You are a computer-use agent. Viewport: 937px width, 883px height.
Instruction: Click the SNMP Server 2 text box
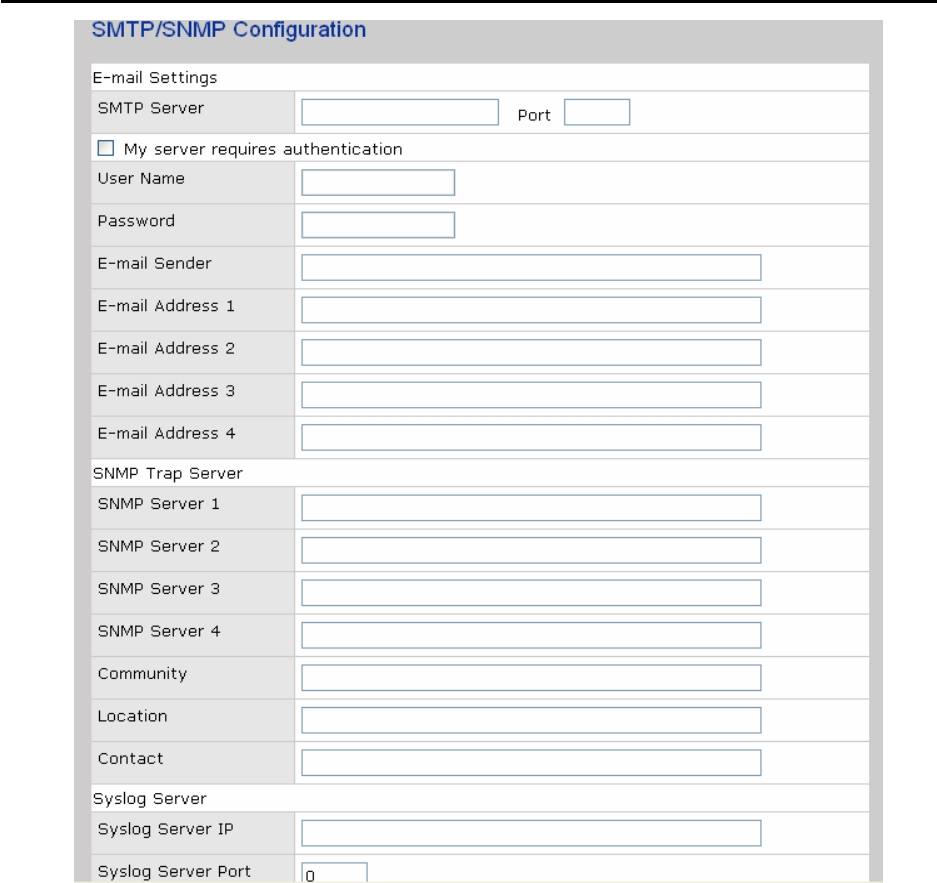[x=531, y=551]
